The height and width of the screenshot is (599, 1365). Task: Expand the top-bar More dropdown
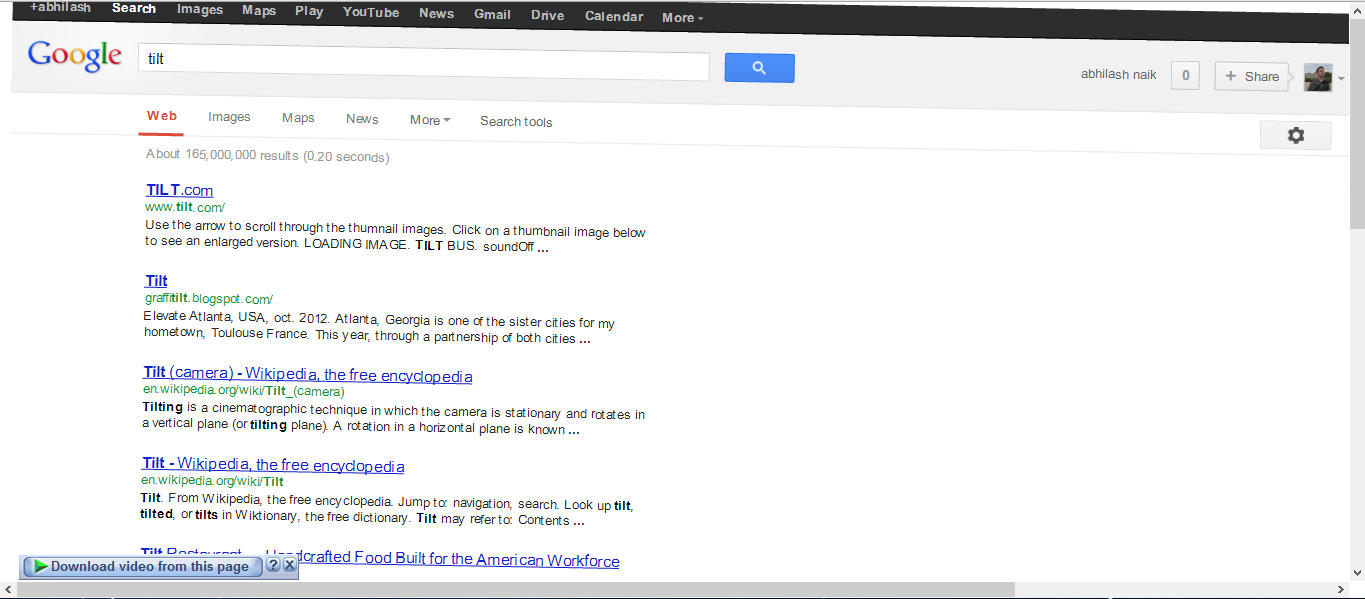click(682, 17)
